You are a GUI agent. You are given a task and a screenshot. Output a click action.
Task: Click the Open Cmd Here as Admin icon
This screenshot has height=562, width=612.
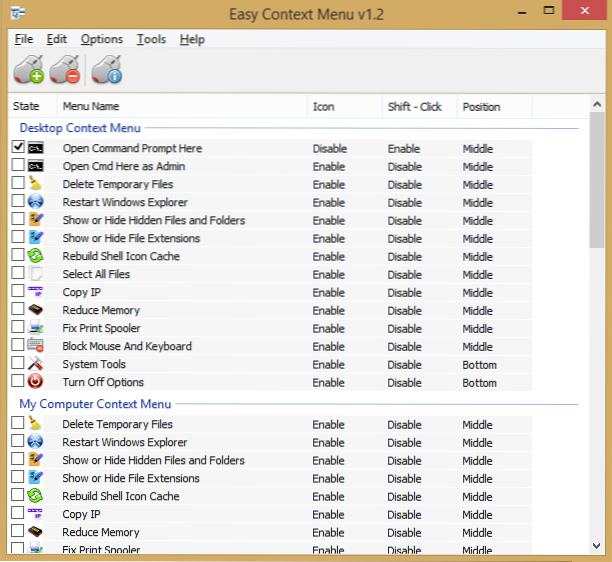[x=36, y=166]
